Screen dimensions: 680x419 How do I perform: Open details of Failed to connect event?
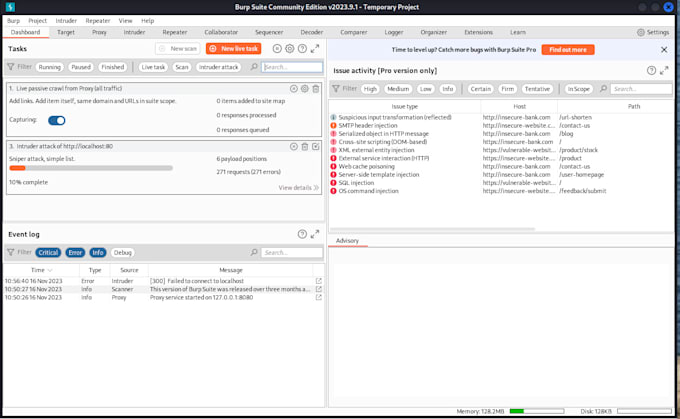click(x=319, y=281)
